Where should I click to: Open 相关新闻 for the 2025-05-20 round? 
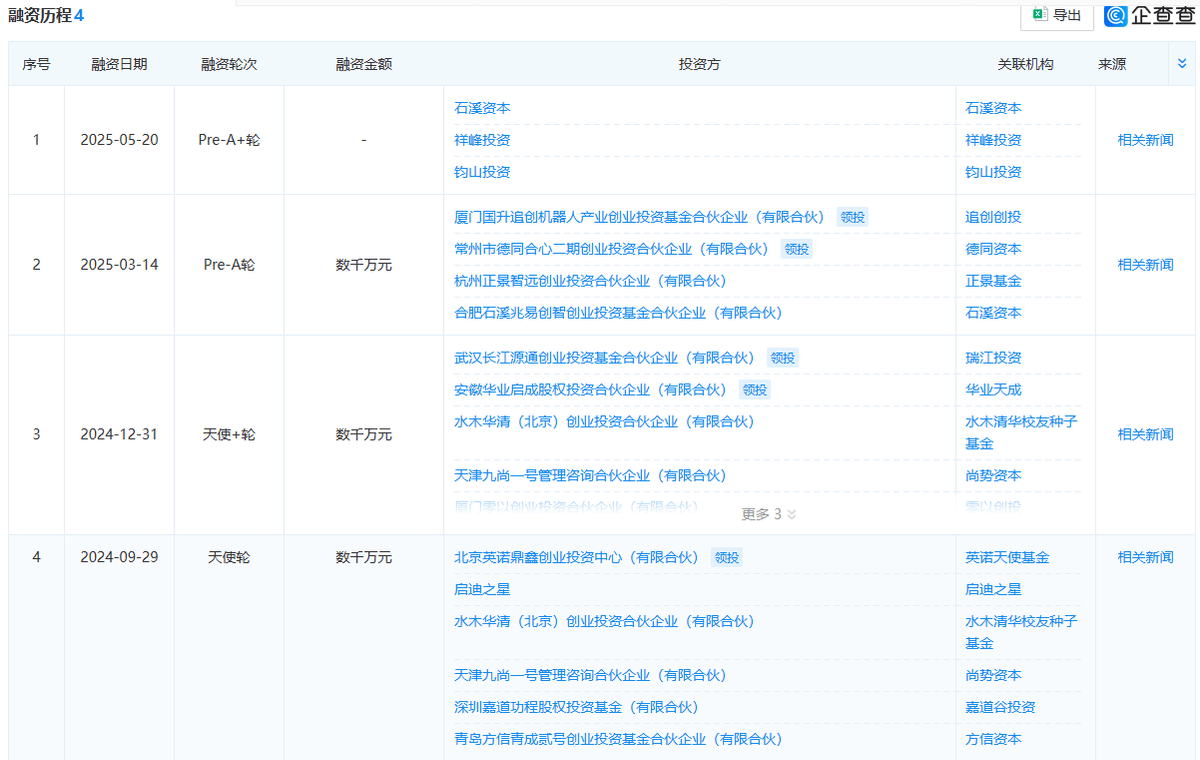(1145, 140)
